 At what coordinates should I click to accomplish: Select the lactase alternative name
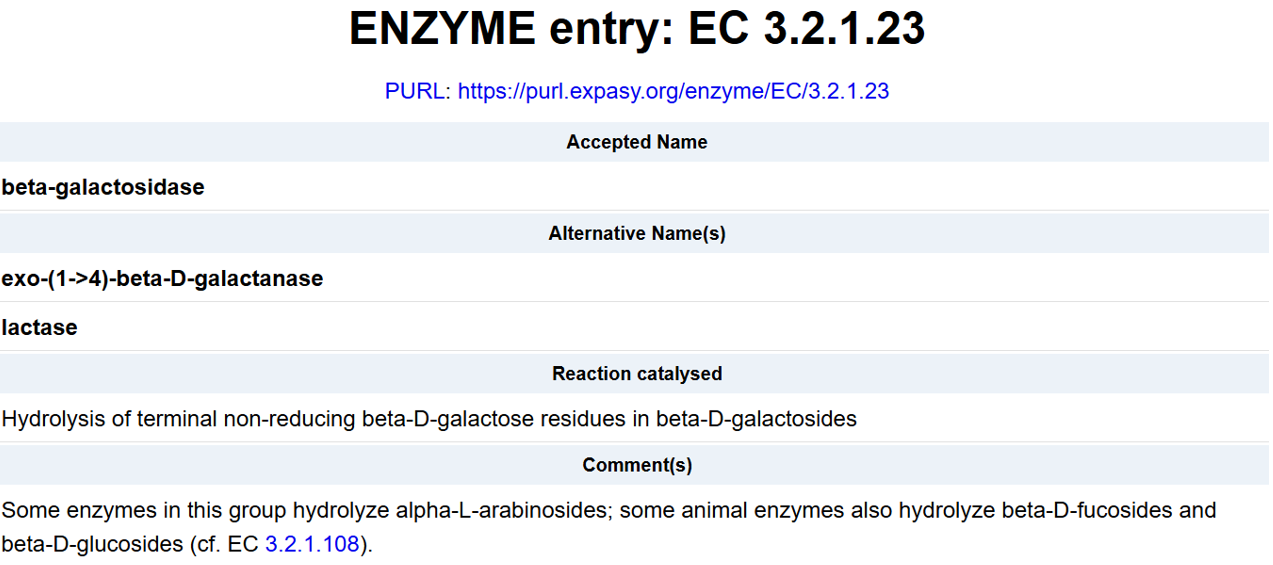click(x=39, y=327)
